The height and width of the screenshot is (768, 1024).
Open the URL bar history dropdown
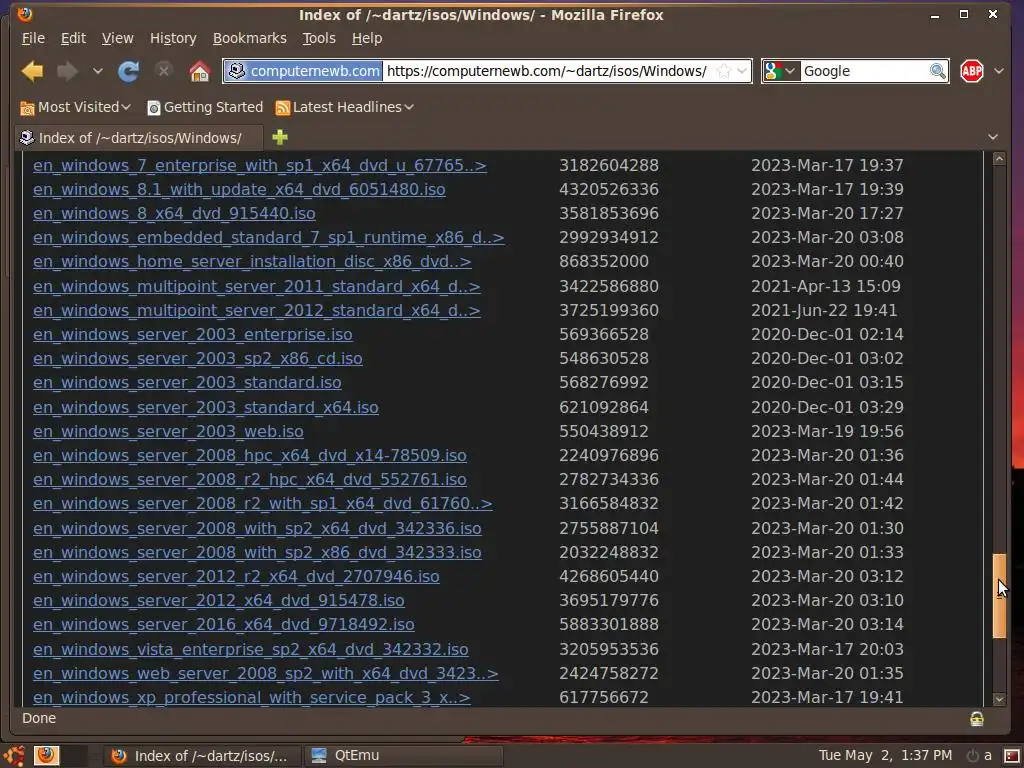742,71
